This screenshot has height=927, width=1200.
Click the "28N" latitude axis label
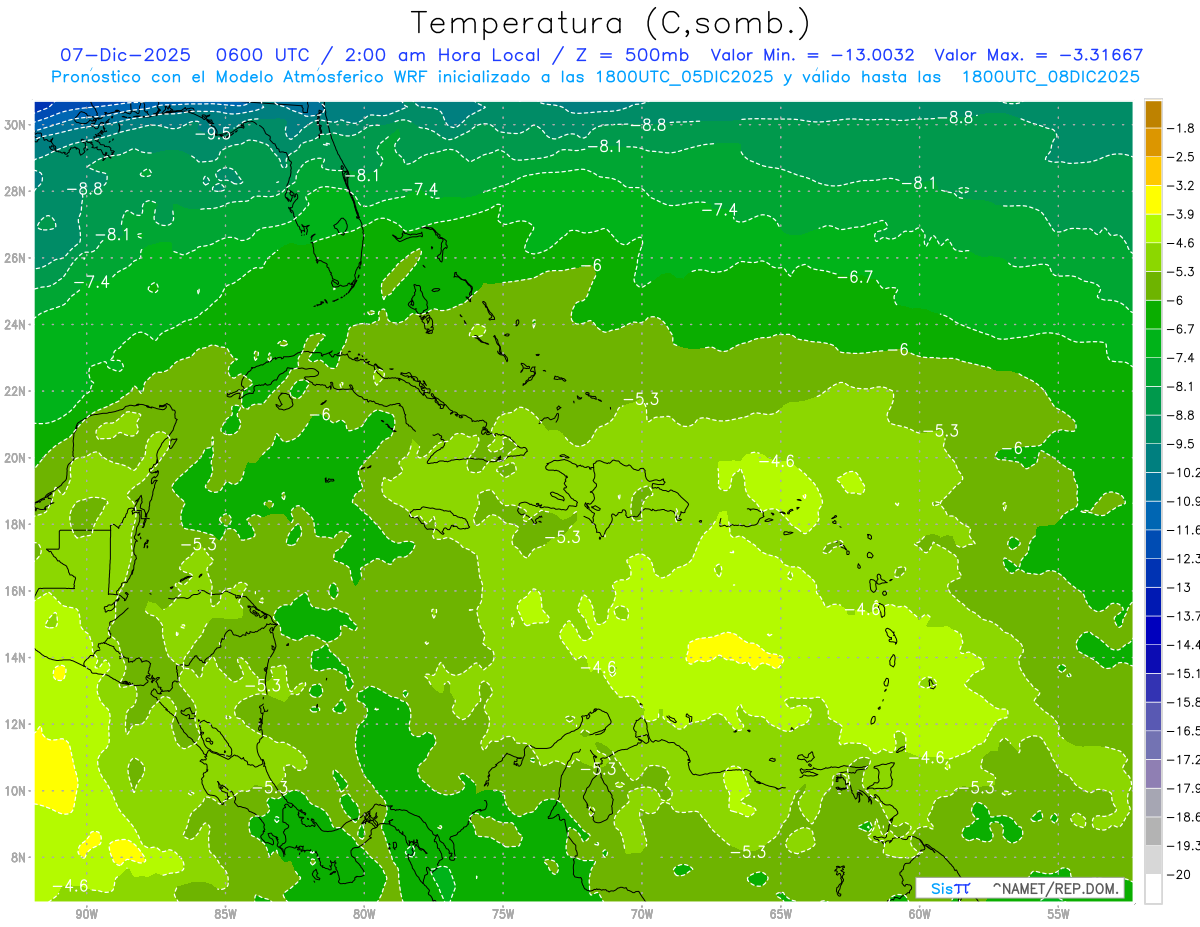pyautogui.click(x=15, y=191)
